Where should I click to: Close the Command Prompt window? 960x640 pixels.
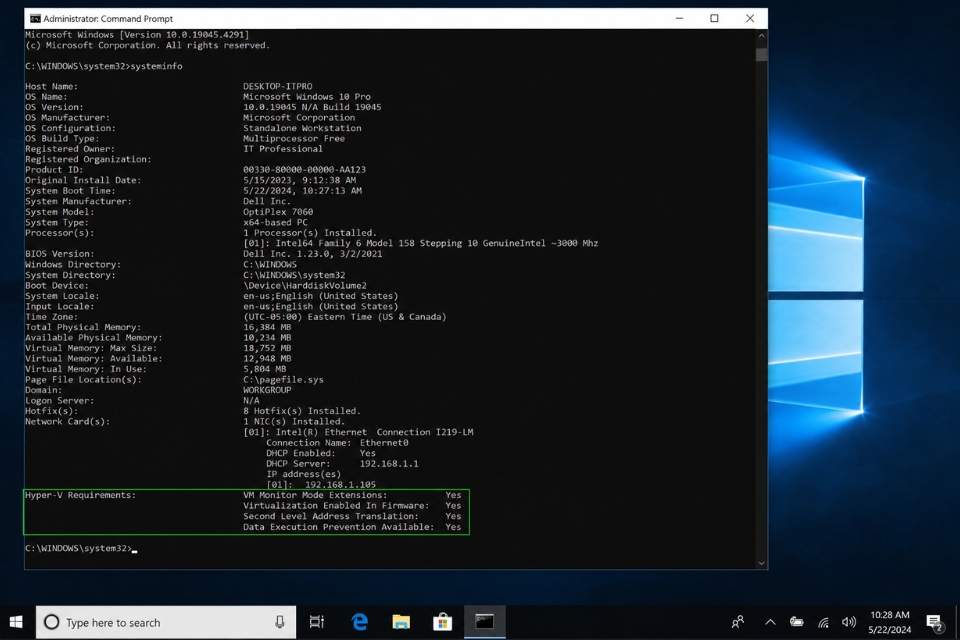pyautogui.click(x=749, y=18)
